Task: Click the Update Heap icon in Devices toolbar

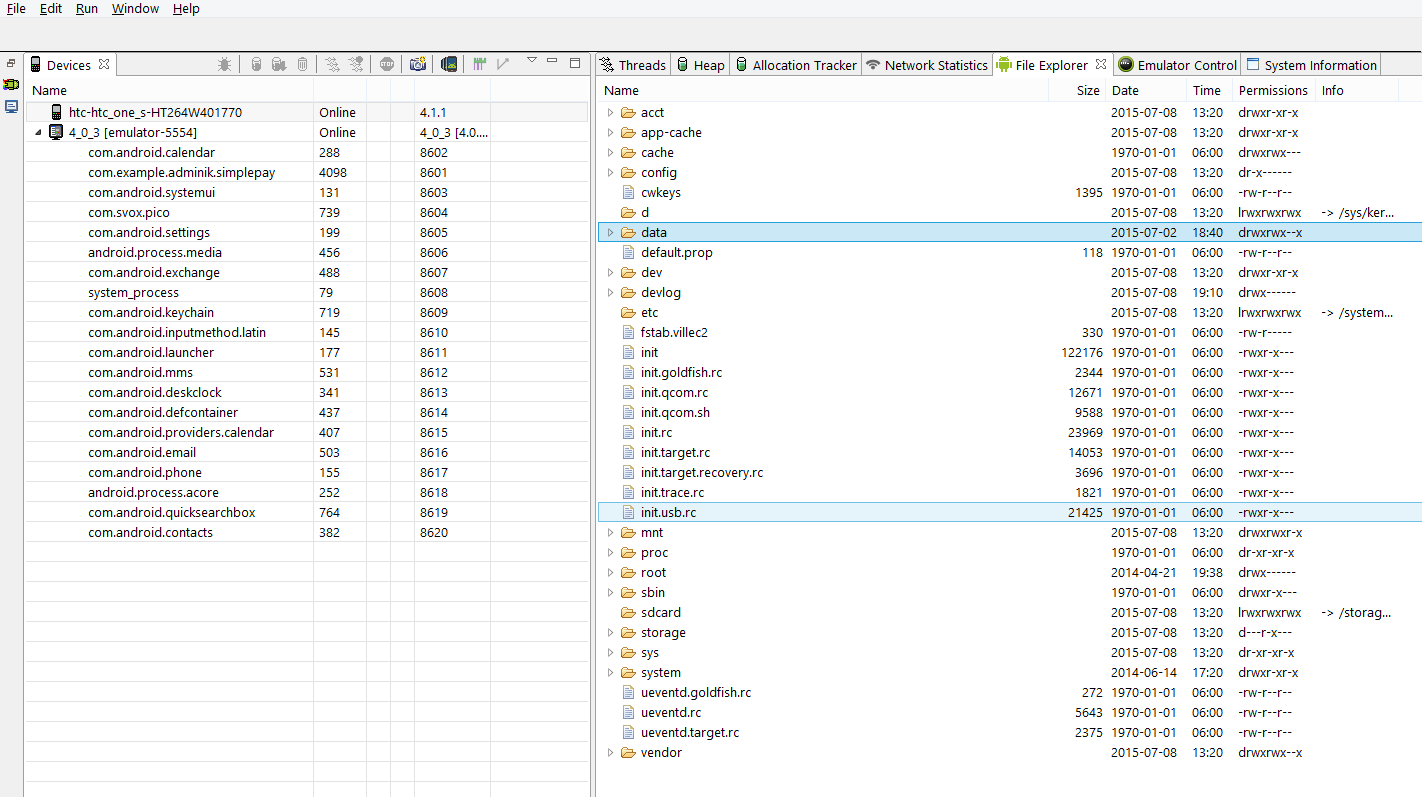Action: click(x=256, y=64)
